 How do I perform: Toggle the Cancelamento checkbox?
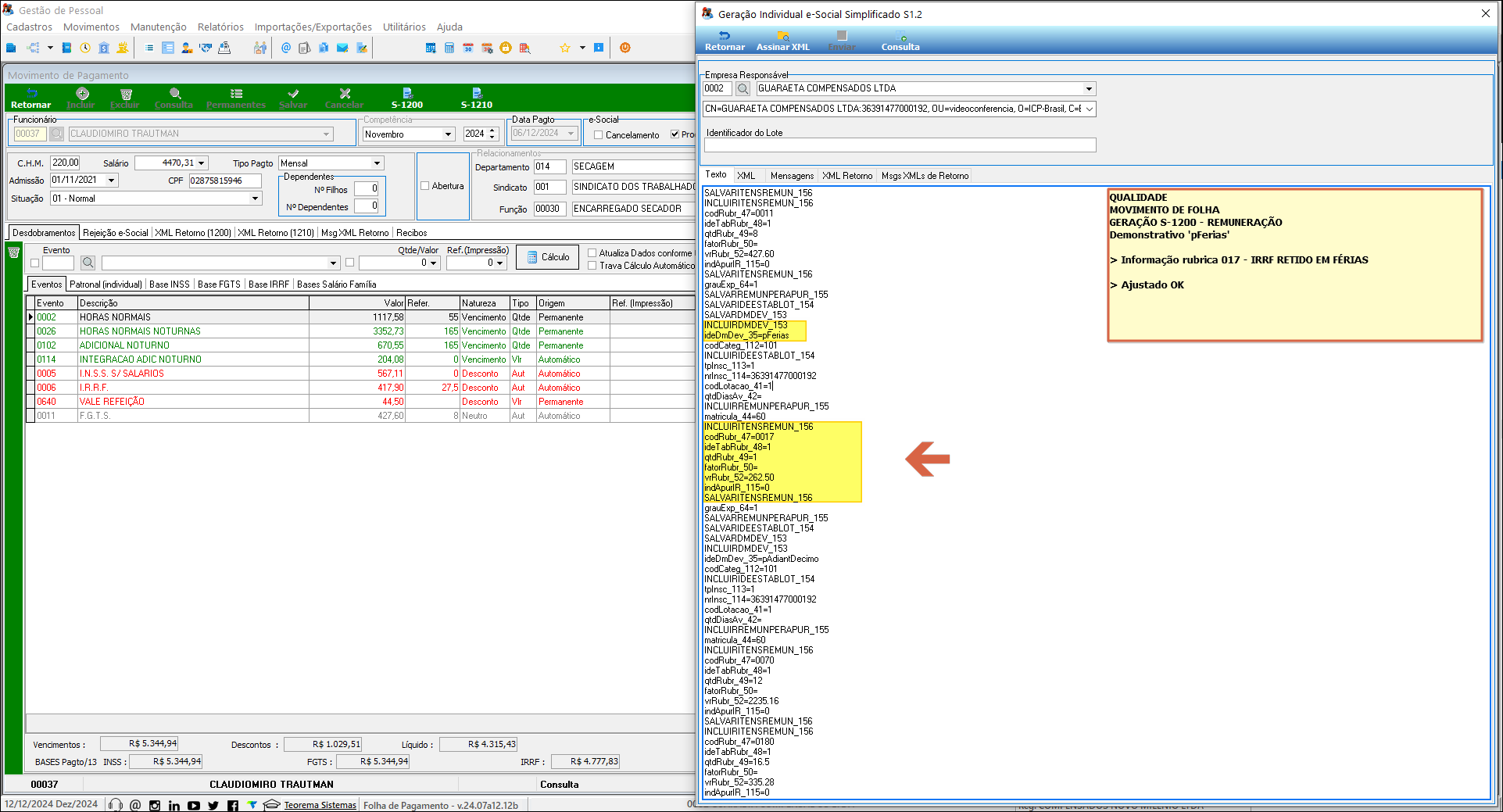tap(598, 134)
